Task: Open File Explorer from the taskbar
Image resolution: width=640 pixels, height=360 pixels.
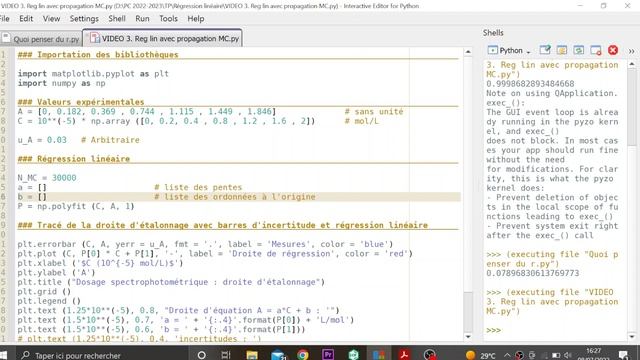Action: pyautogui.click(x=252, y=355)
